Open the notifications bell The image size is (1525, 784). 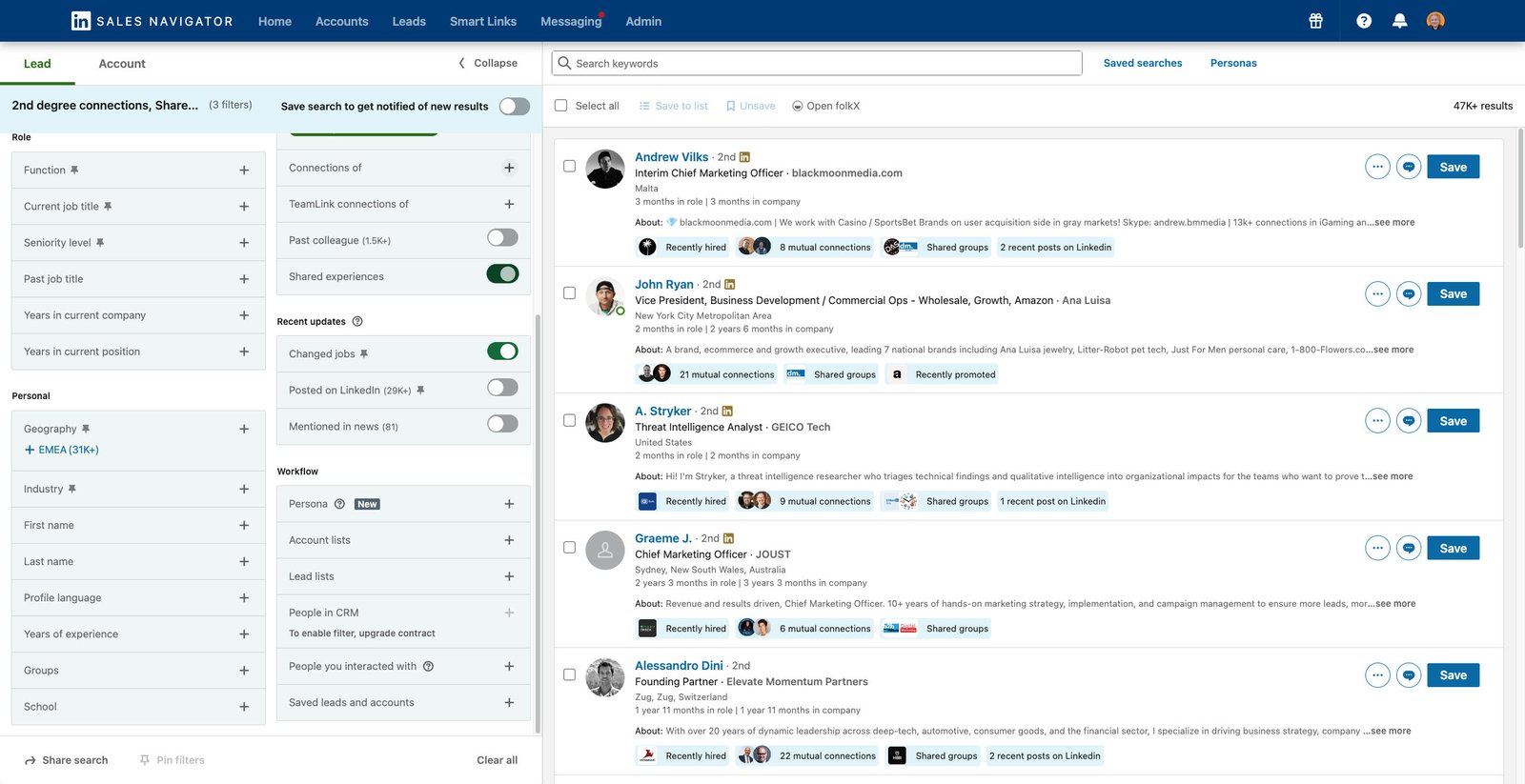pos(1399,21)
